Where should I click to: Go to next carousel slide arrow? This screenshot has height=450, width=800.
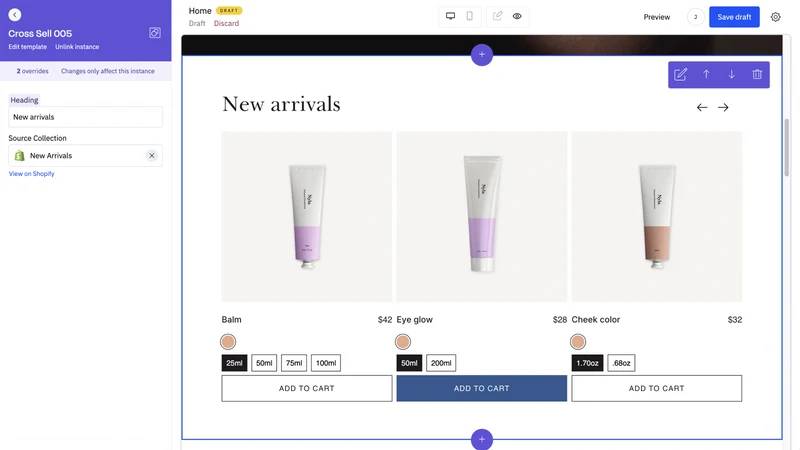click(723, 107)
